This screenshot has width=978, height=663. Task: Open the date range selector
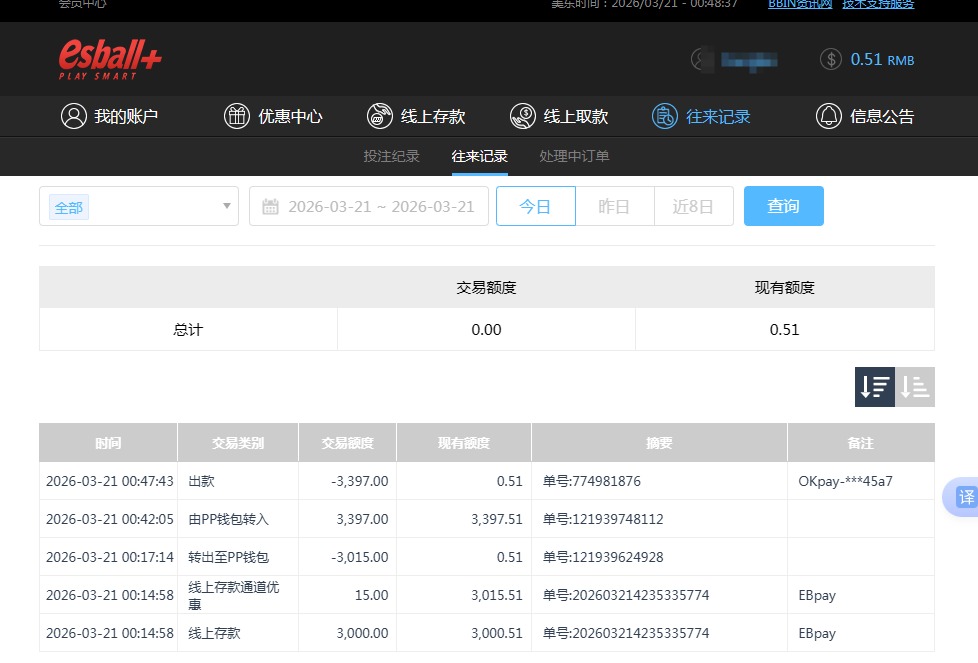(x=368, y=206)
